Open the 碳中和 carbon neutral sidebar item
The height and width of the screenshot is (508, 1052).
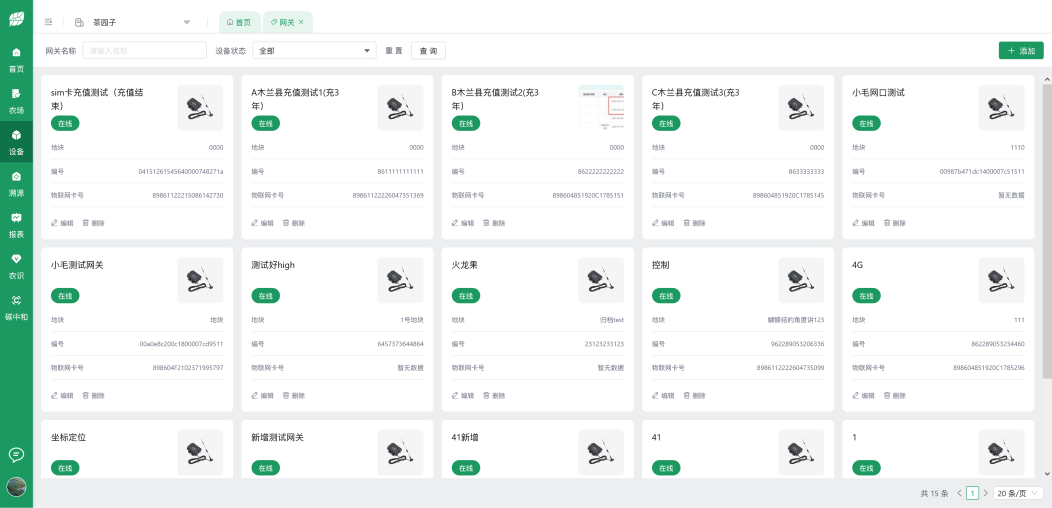[x=16, y=307]
